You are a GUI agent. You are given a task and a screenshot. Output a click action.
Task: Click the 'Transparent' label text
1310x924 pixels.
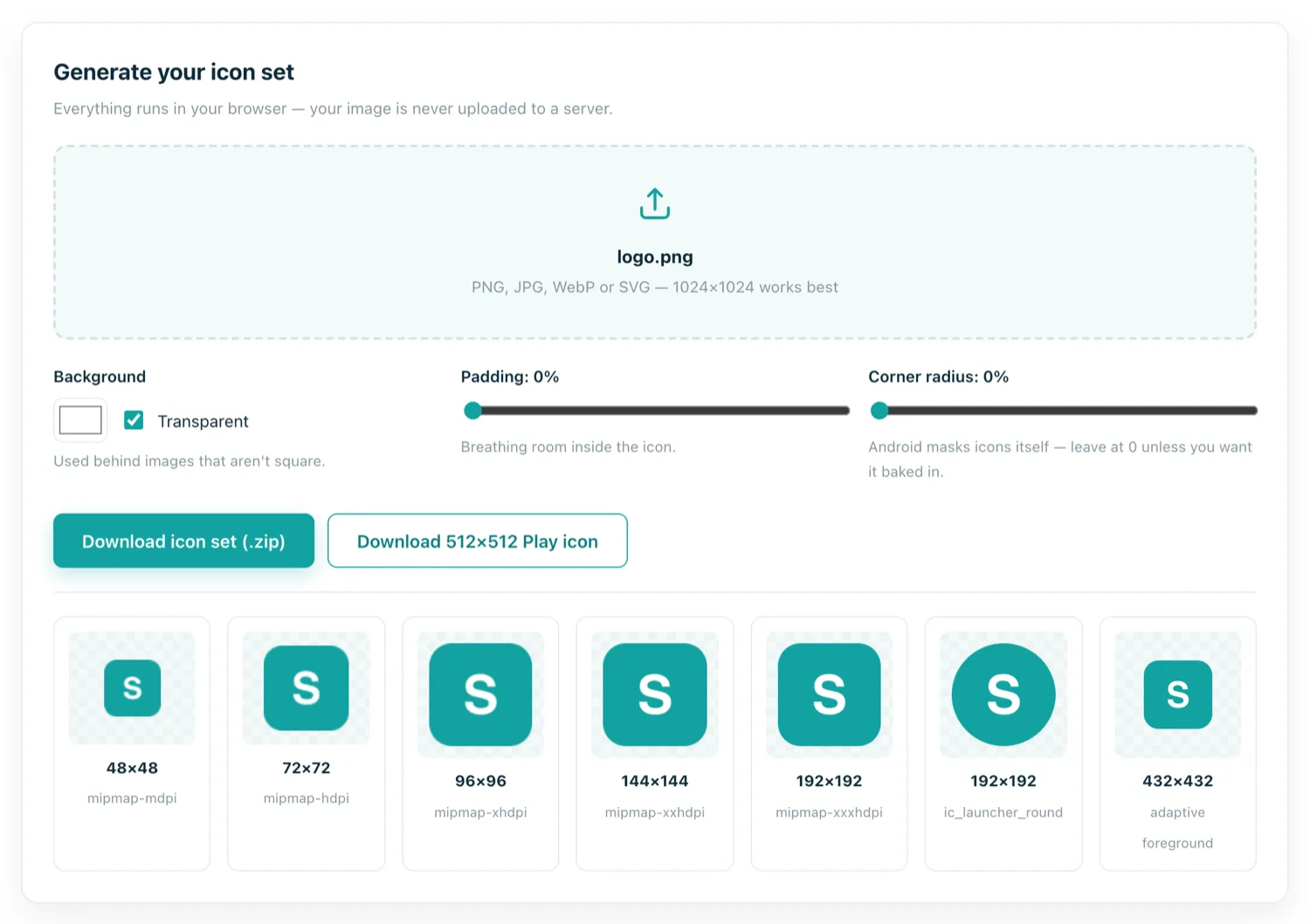[x=203, y=421]
